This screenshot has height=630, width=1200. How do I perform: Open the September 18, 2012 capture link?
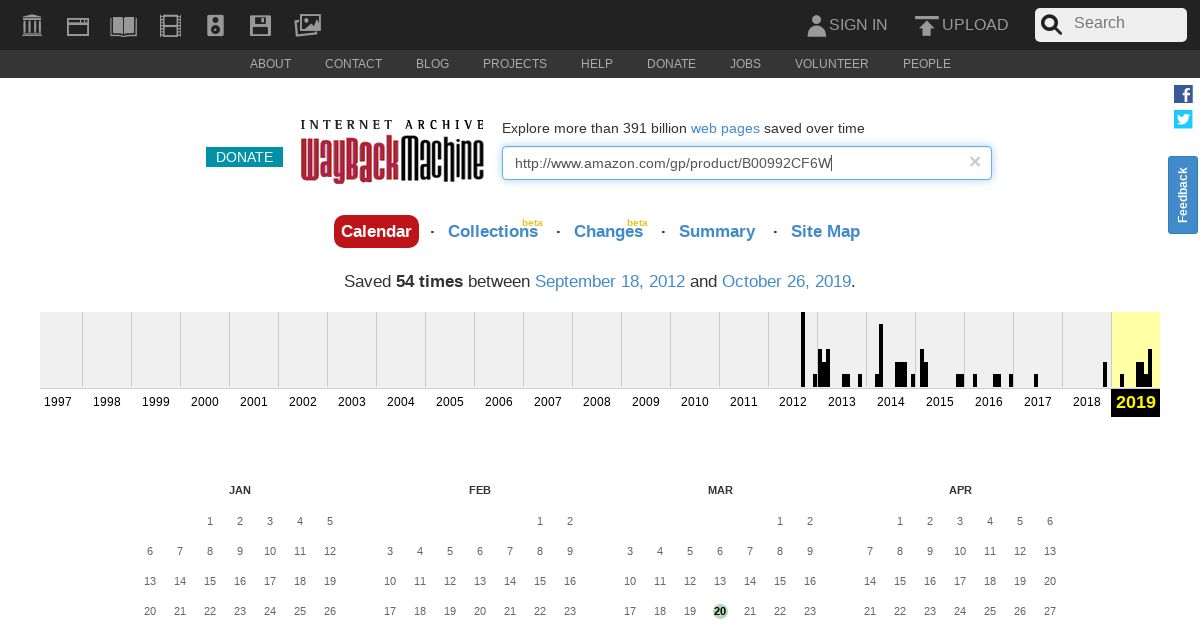(x=610, y=281)
